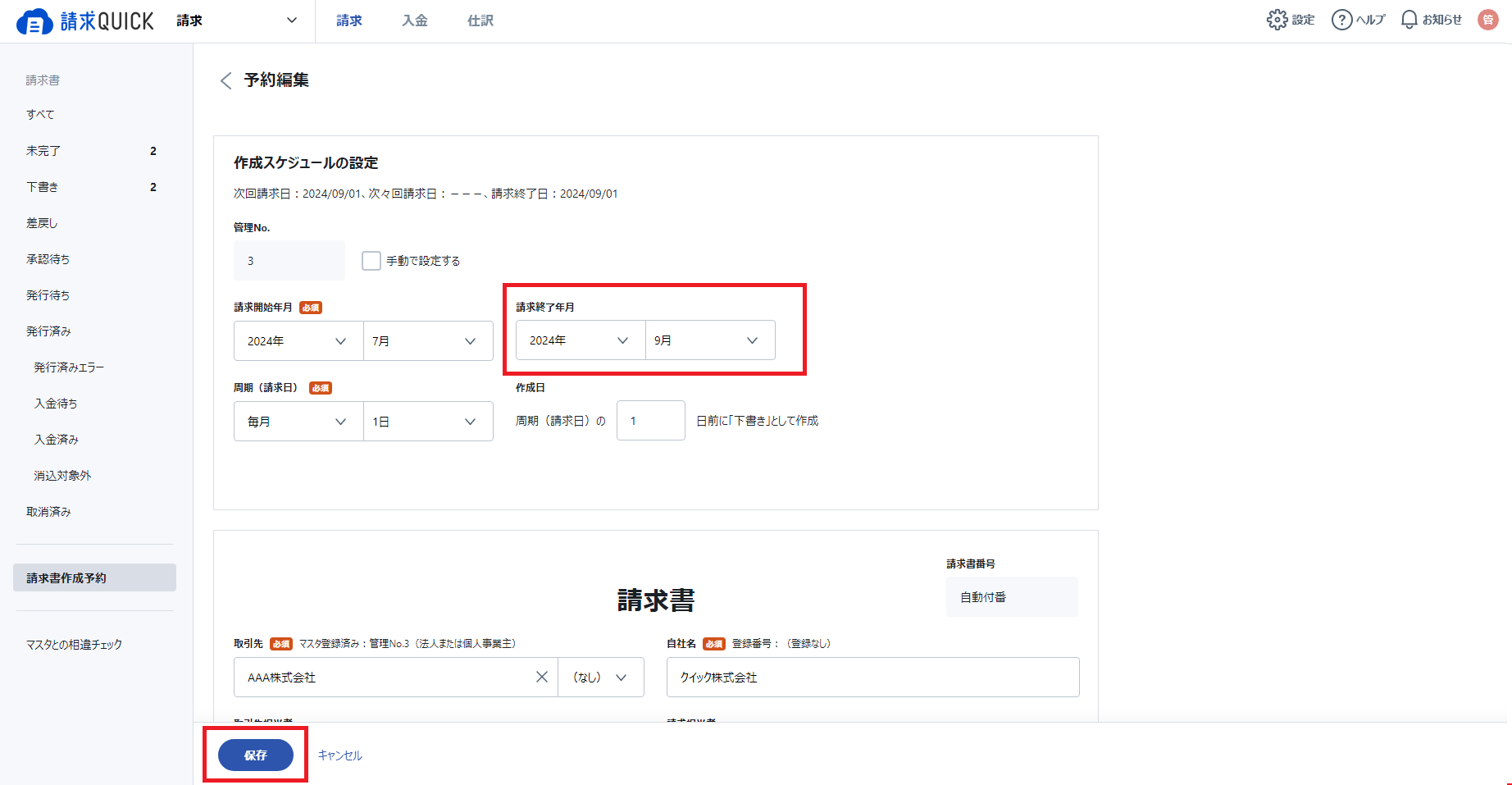Screen dimensions: 1512x785
Task: Open settings via the gear icon
Action: (1277, 20)
